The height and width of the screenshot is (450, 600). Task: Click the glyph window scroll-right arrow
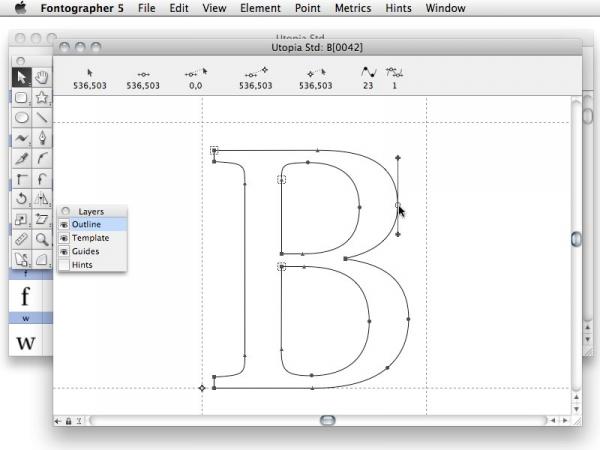[564, 421]
